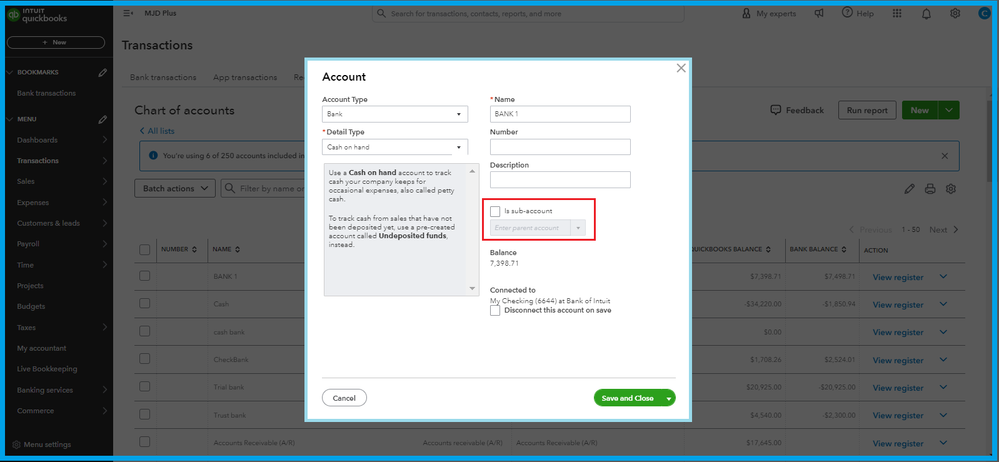View register for Trust bank
The height and width of the screenshot is (462, 999).
898,415
